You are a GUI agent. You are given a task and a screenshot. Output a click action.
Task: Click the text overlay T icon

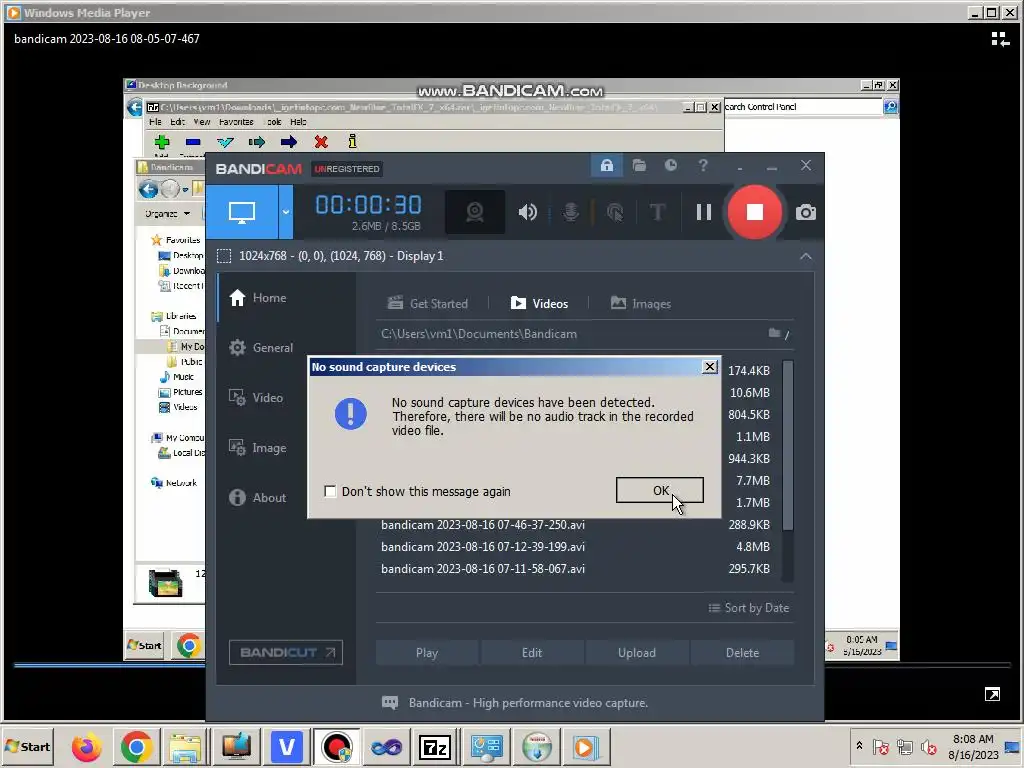point(658,212)
